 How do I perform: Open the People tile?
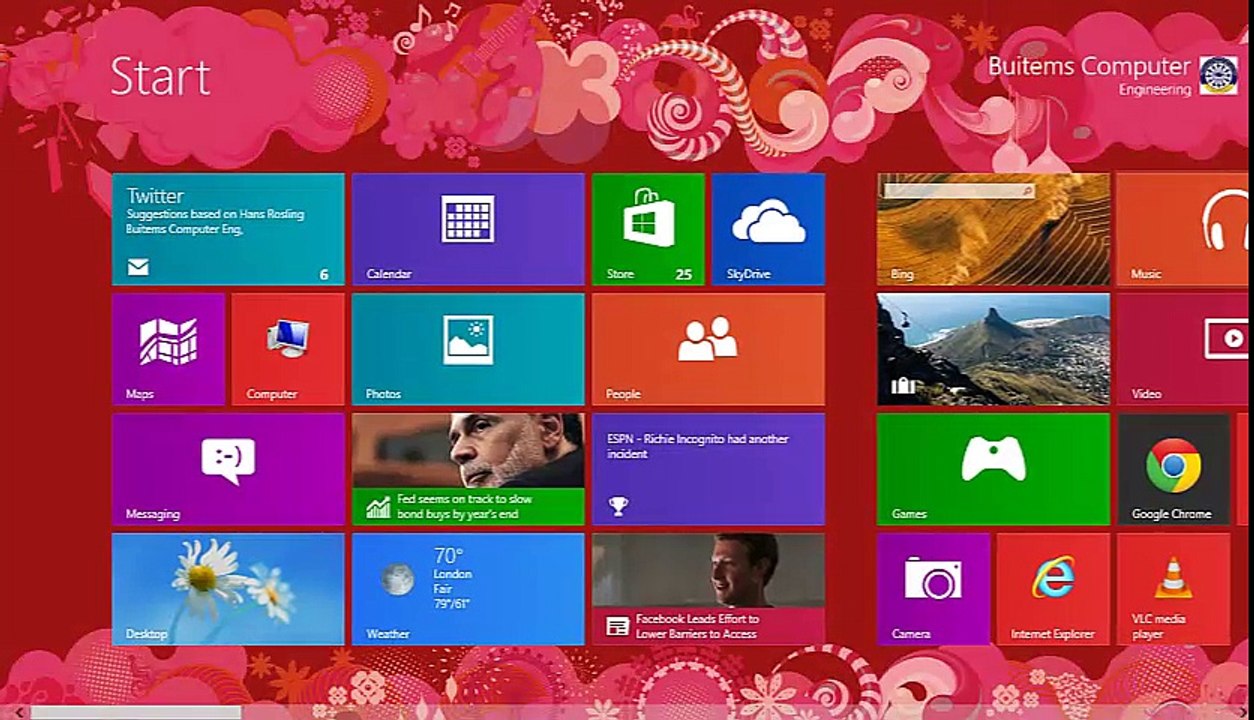[x=708, y=349]
